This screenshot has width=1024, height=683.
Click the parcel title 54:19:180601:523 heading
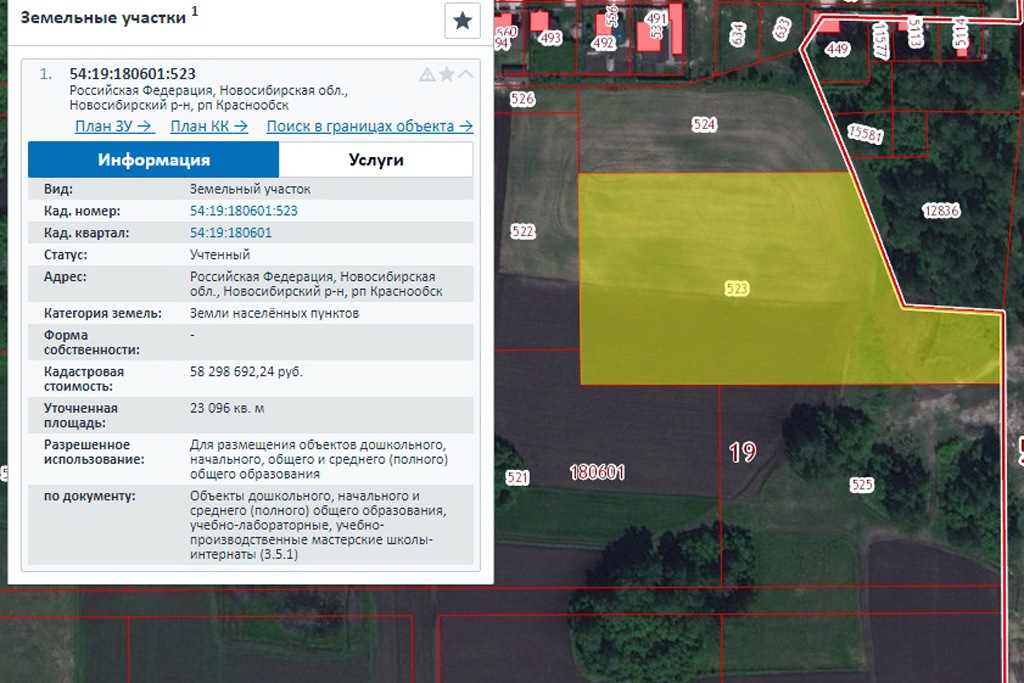tap(132, 74)
